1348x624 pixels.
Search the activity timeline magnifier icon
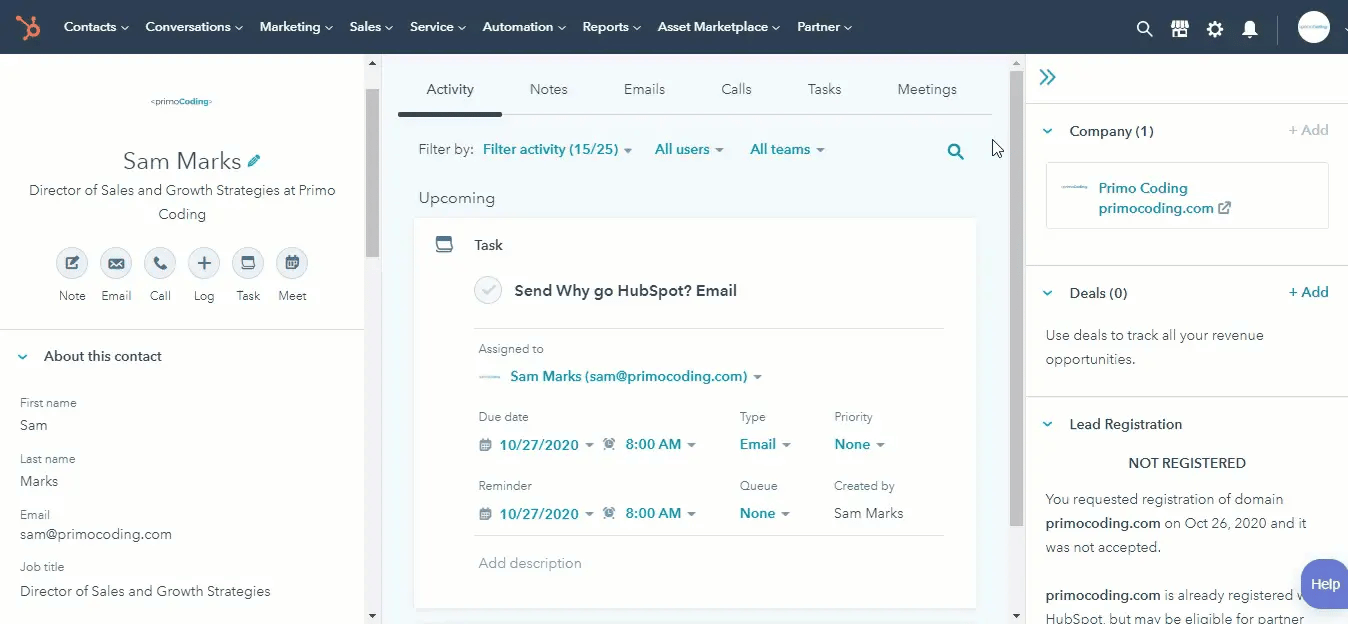956,152
